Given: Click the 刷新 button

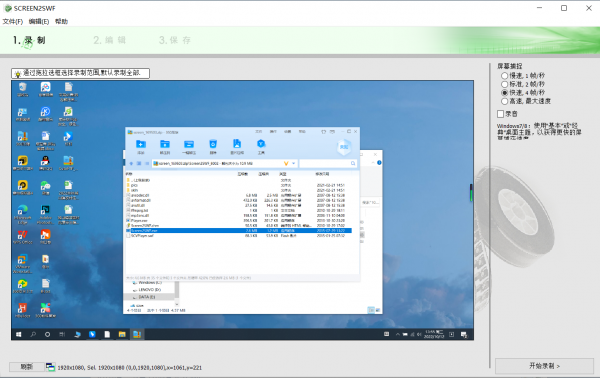Looking at the screenshot, I should tap(26, 367).
